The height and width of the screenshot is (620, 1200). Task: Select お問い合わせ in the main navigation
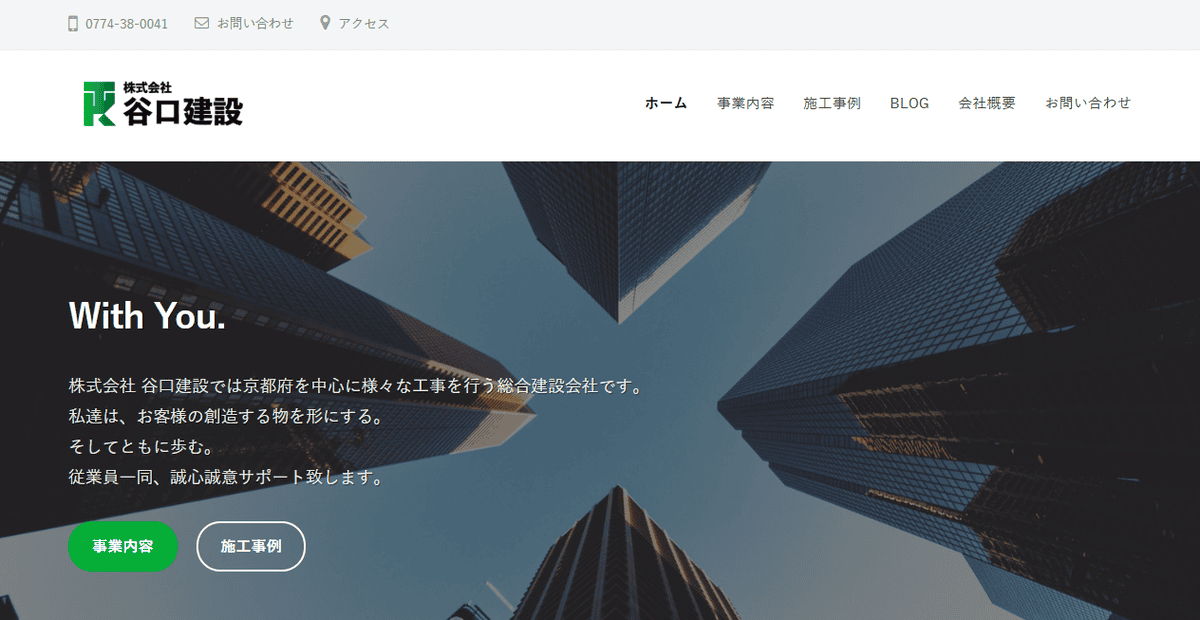coord(1089,102)
